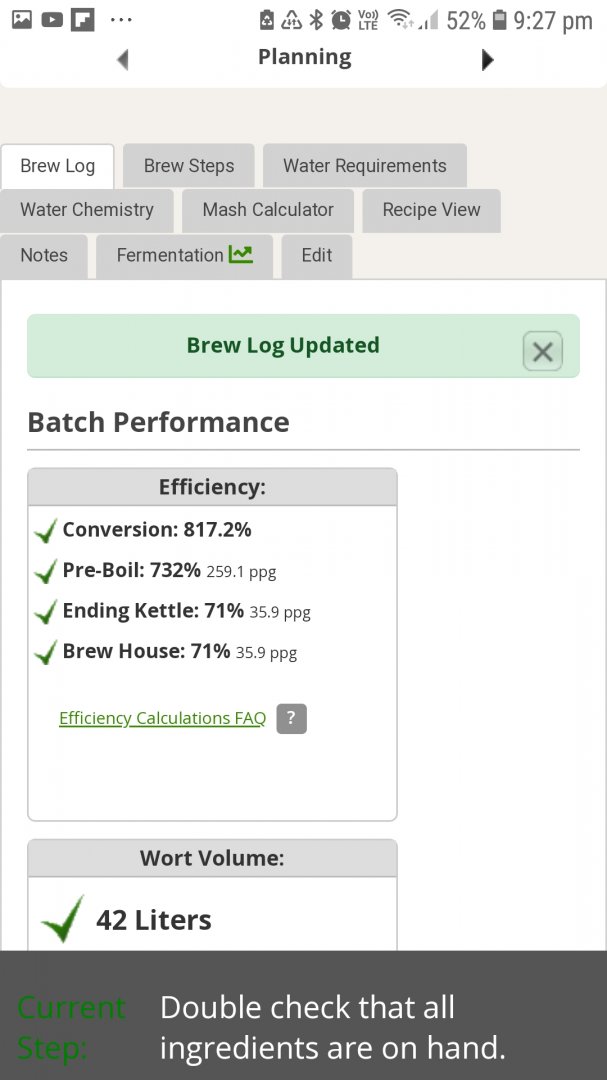
Task: Dismiss the Brew Log Updated banner
Action: (x=542, y=351)
